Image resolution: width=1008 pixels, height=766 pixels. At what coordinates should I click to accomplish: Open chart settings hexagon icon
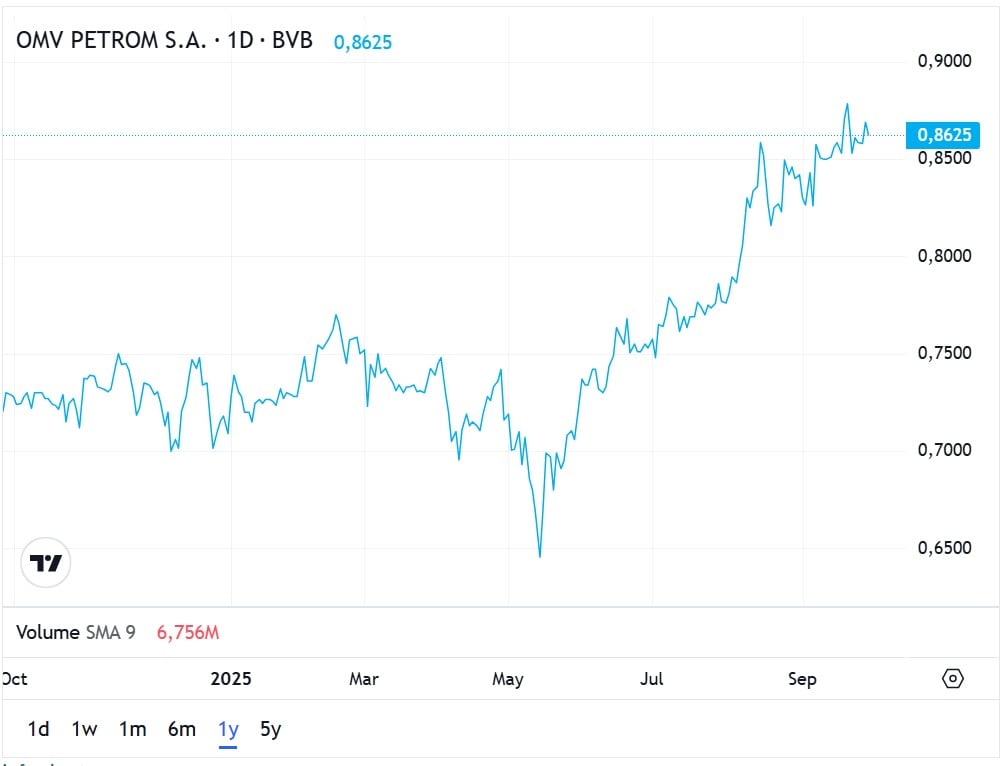[x=953, y=679]
